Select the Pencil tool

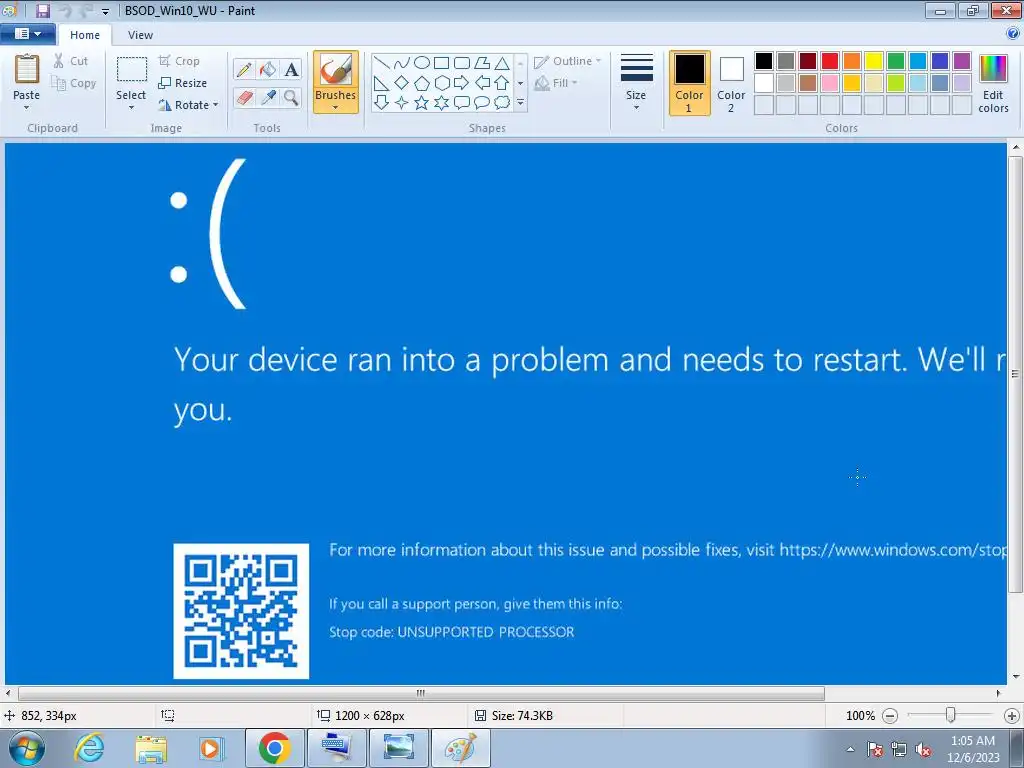tap(244, 69)
